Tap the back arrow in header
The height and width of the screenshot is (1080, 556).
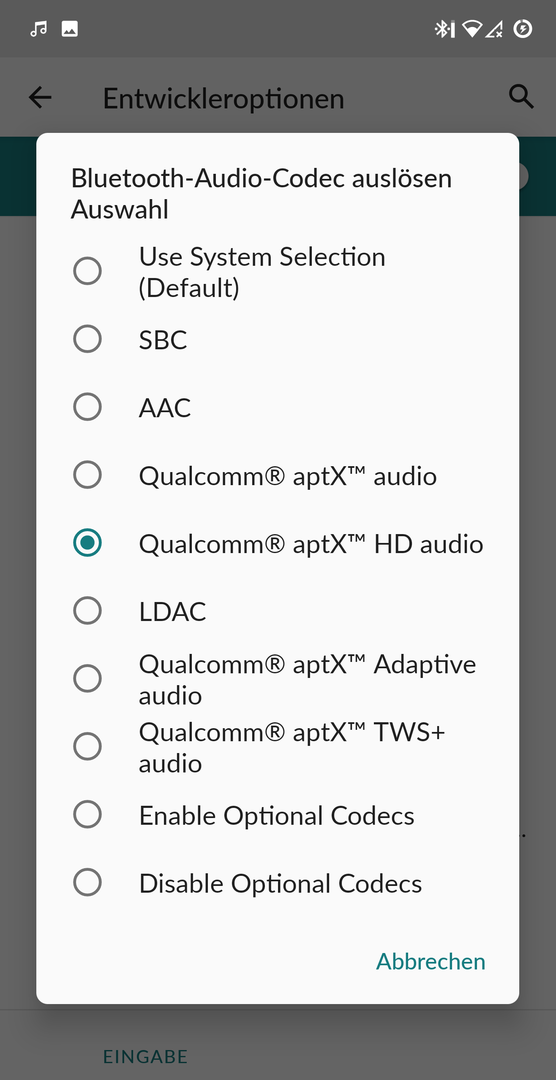pyautogui.click(x=40, y=98)
